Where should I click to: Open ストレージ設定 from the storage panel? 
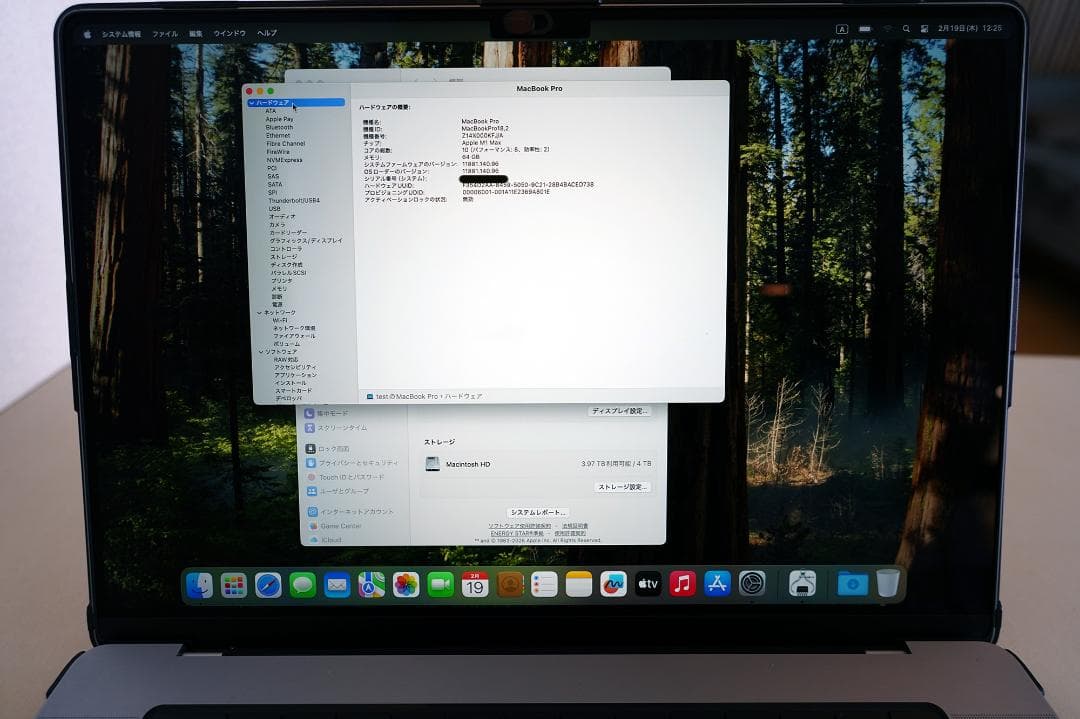coord(623,488)
